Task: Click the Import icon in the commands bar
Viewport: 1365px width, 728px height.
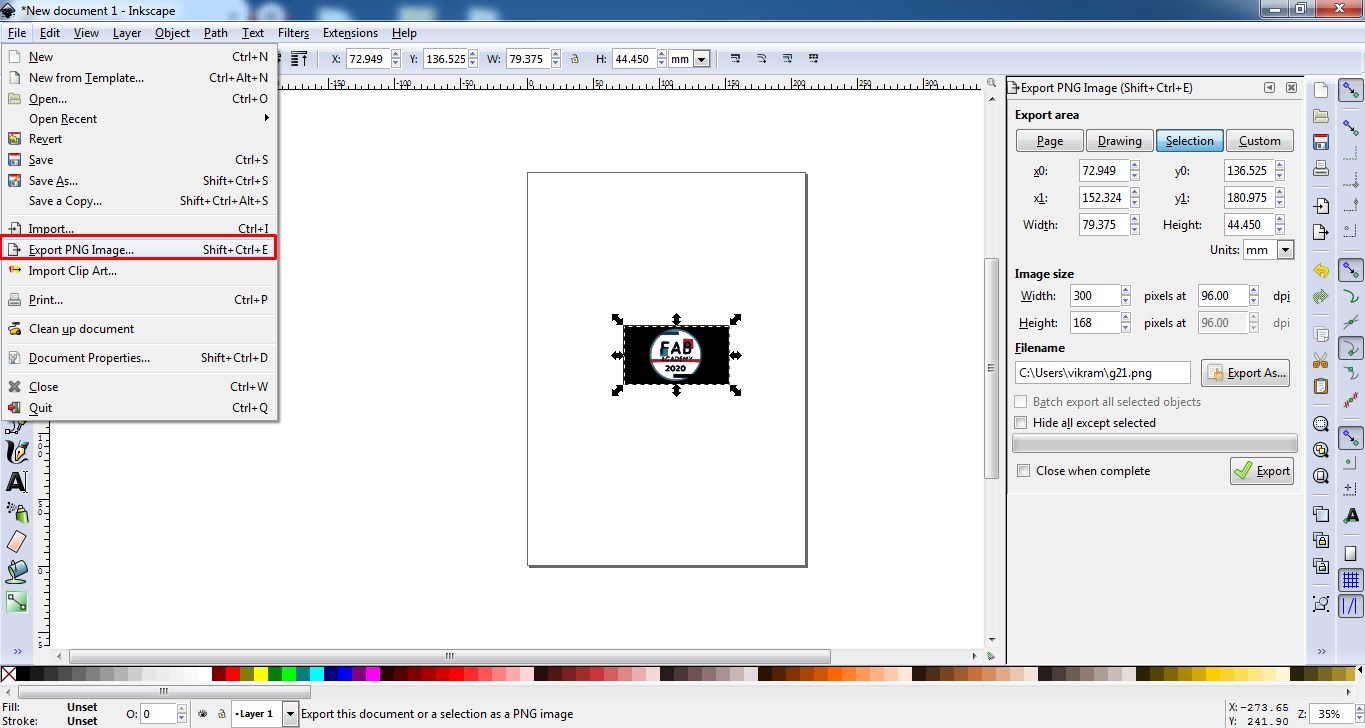Action: 1321,206
